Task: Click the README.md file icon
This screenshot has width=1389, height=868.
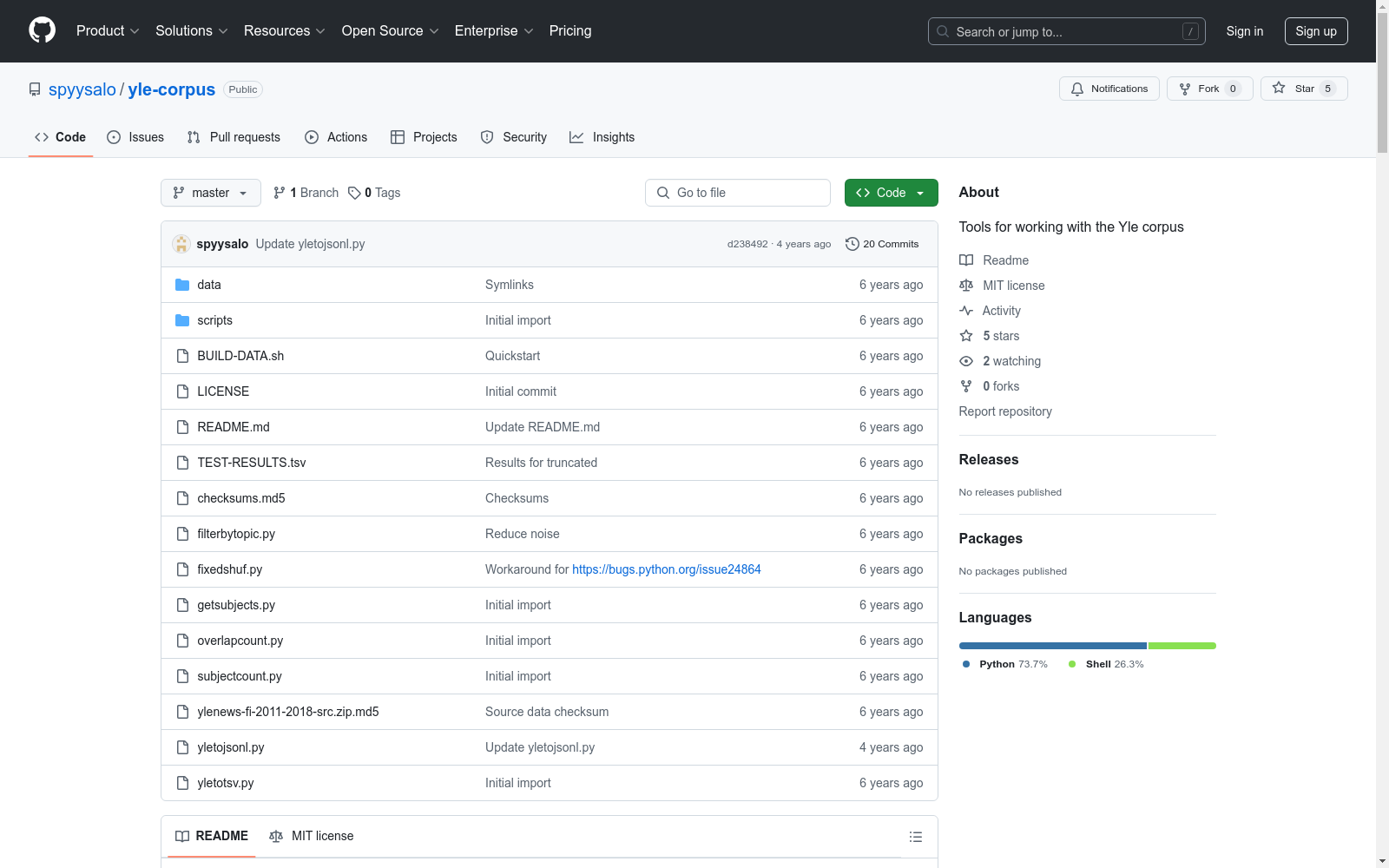Action: 182,427
